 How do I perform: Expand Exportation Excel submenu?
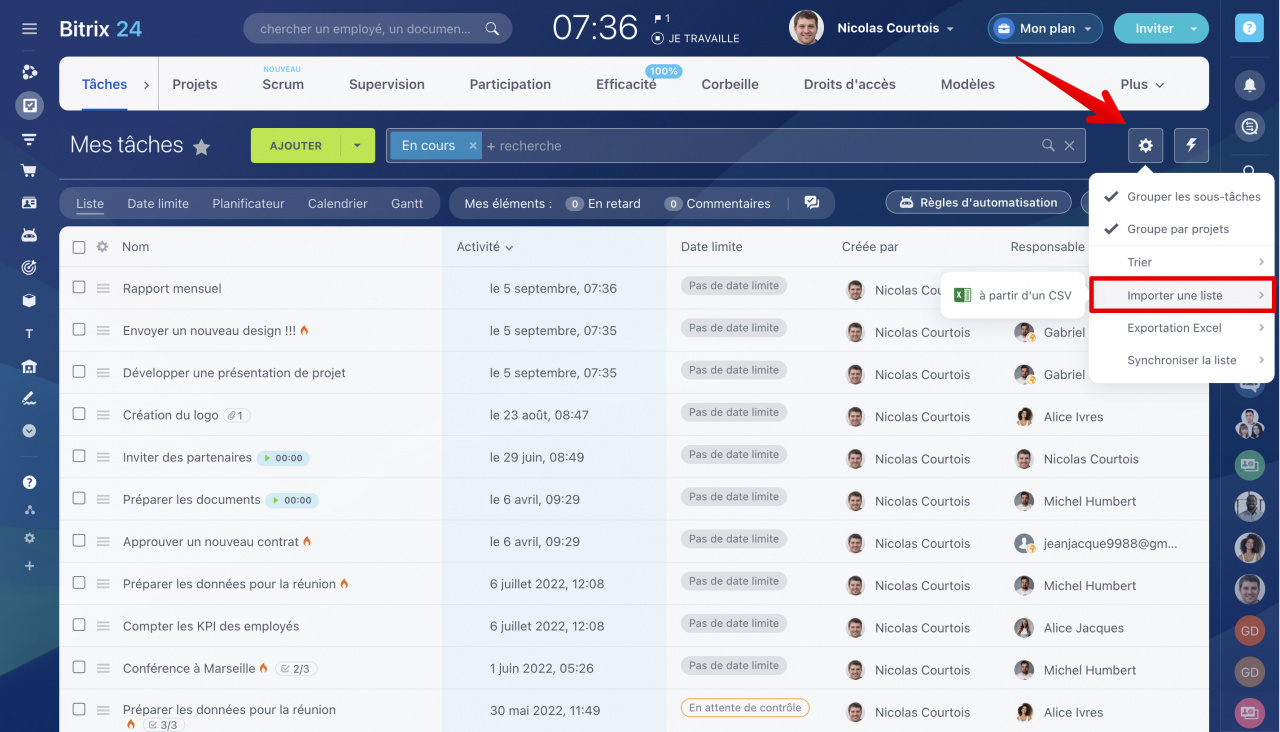[1181, 328]
